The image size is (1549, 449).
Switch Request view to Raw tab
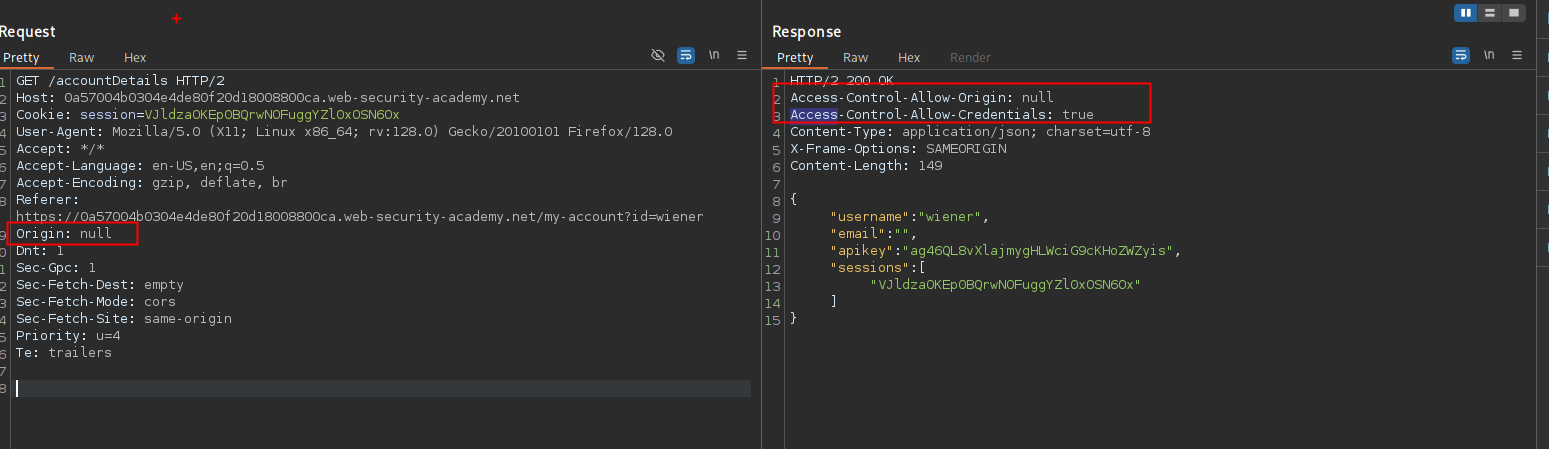click(x=82, y=58)
